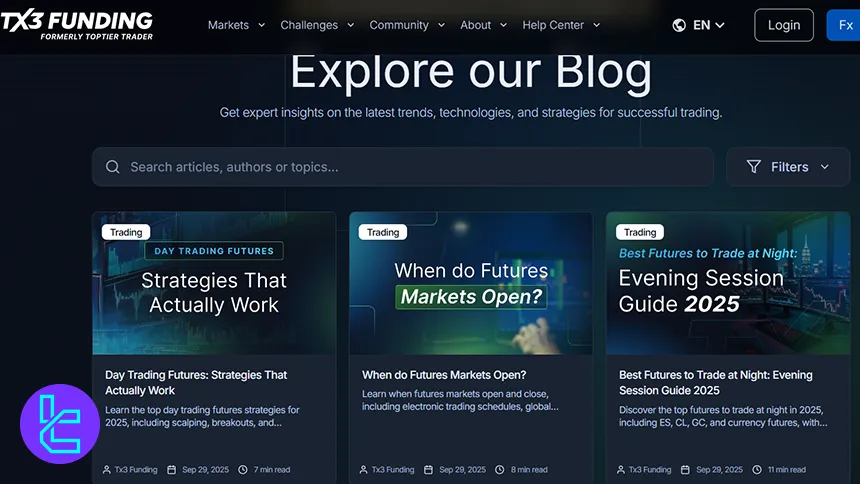Open the Community menu

click(406, 25)
